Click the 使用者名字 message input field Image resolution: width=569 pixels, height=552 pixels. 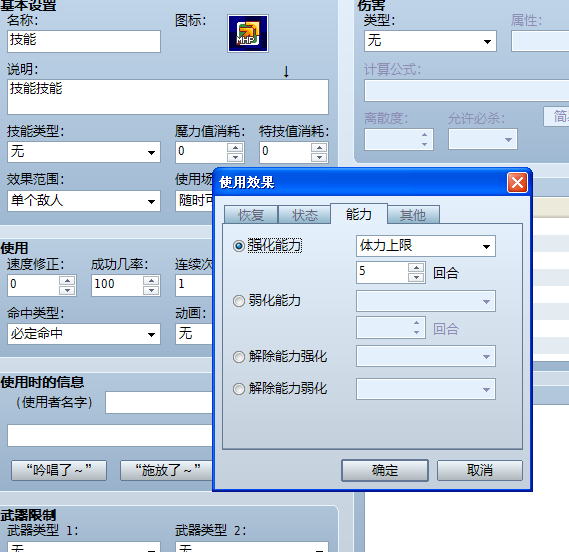click(x=159, y=402)
